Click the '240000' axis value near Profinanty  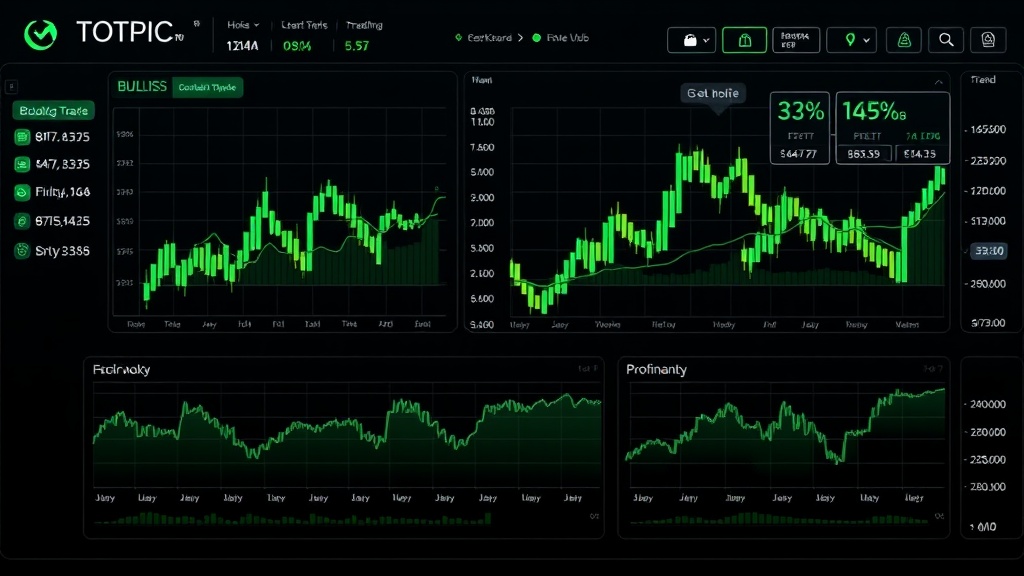(987, 404)
